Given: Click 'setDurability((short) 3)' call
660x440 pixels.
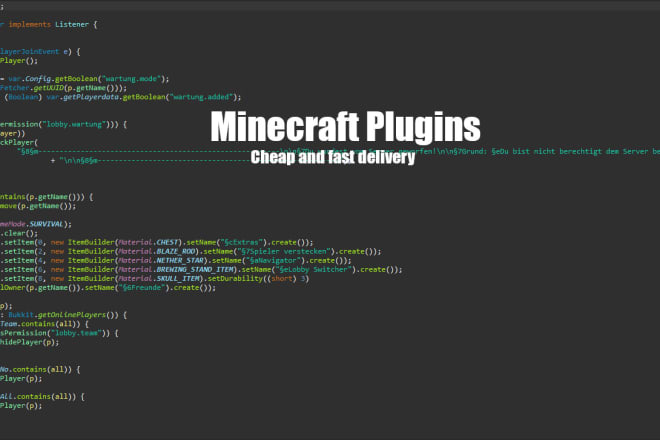Looking at the screenshot, I should 259,278.
